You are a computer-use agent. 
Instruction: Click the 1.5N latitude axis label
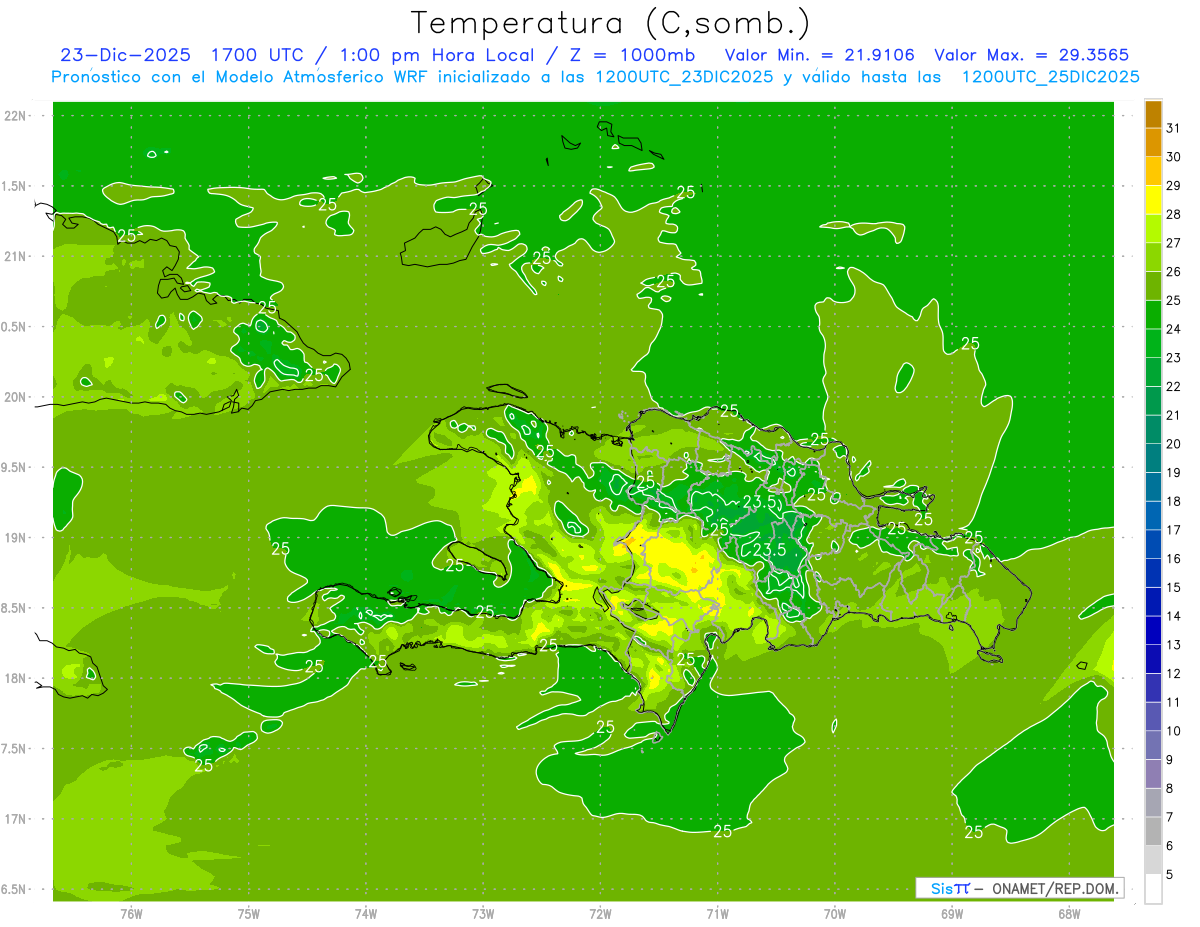(x=14, y=186)
